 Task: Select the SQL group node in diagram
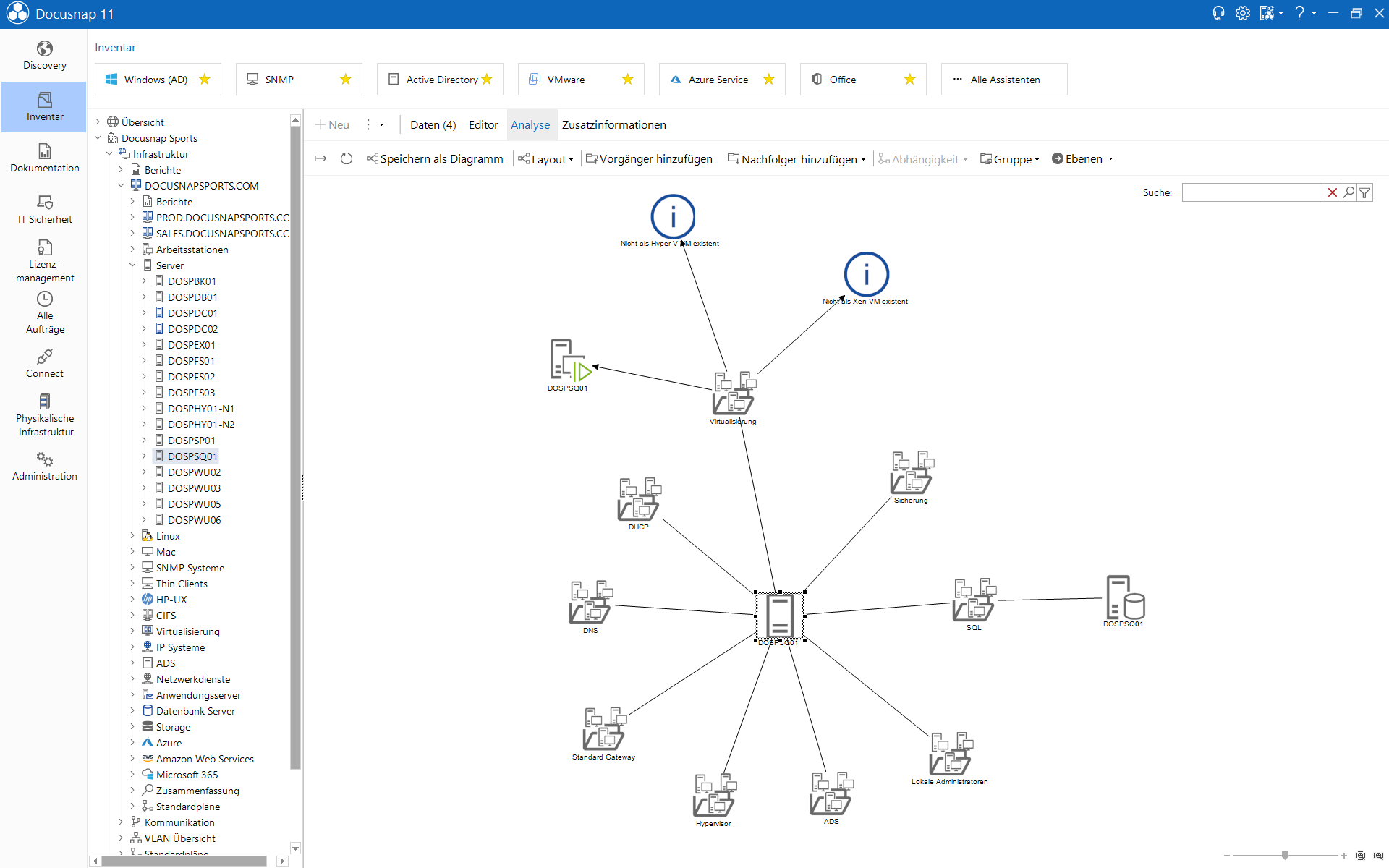[974, 604]
